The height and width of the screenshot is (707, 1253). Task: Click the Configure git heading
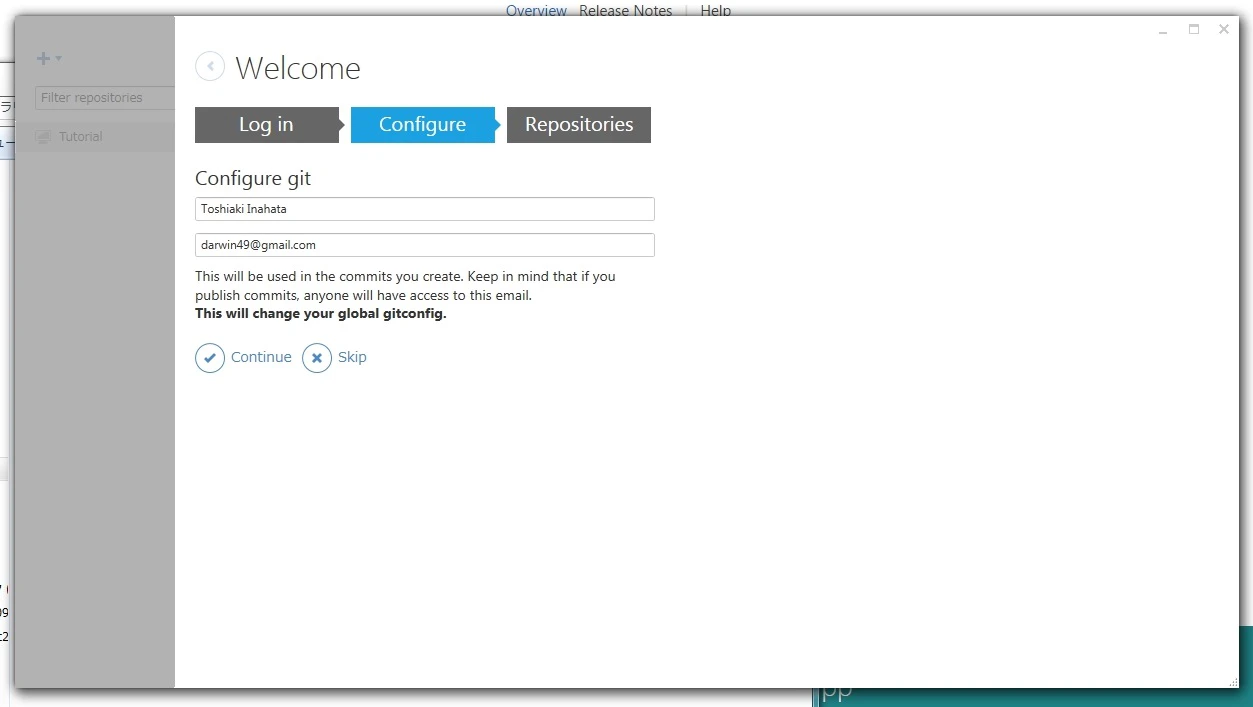253,179
